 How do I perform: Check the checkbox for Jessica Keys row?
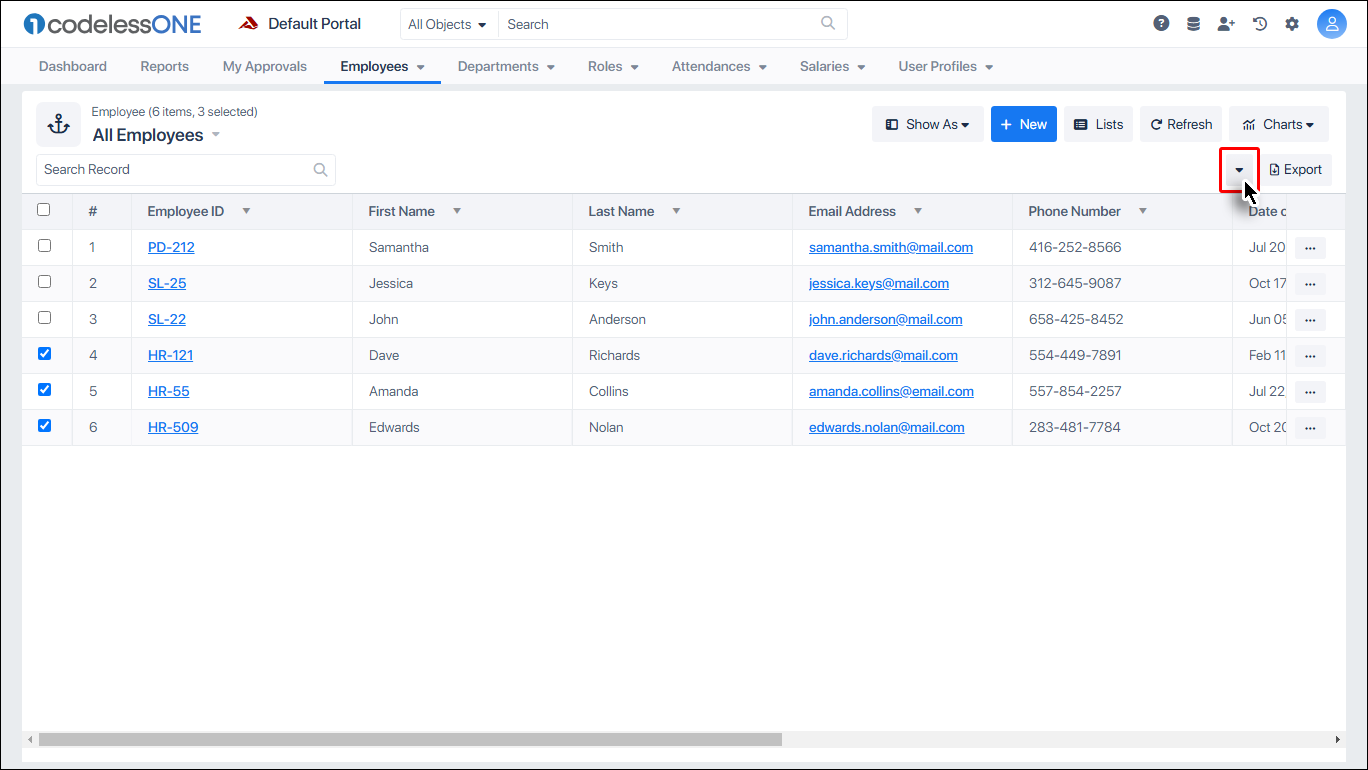coord(44,281)
